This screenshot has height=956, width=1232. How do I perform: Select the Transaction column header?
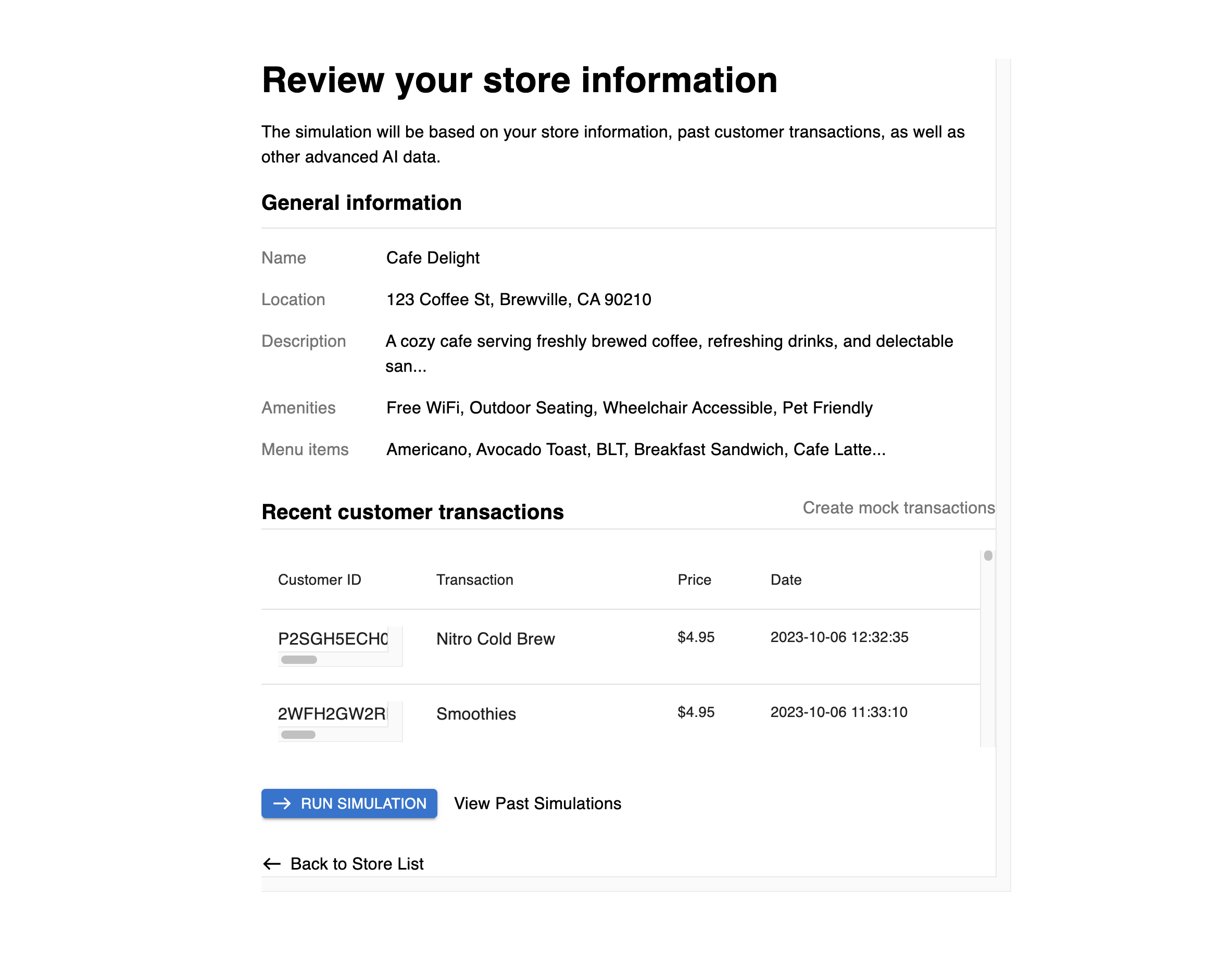click(474, 580)
